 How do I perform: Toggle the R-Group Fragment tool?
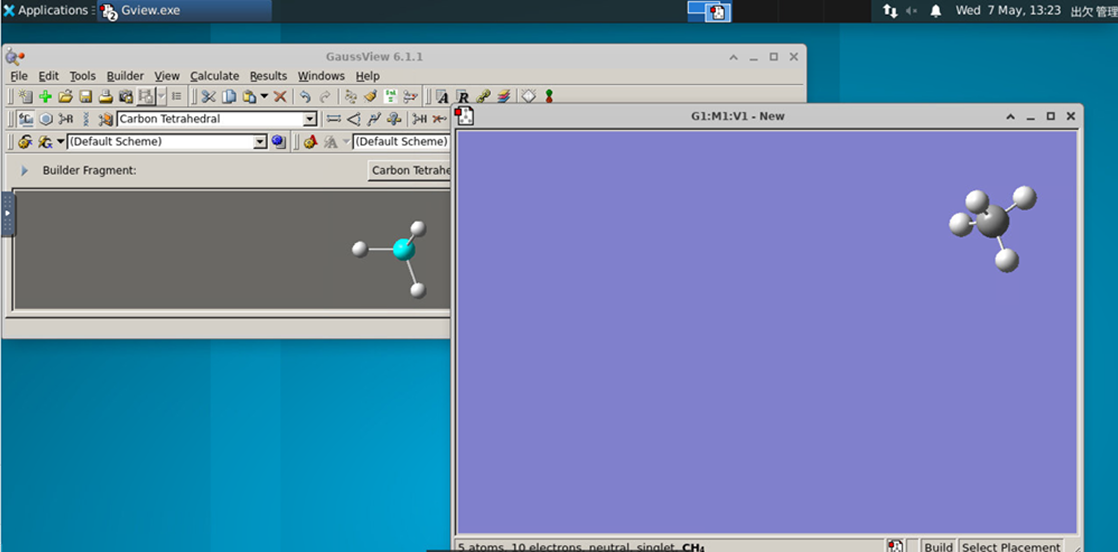66,119
